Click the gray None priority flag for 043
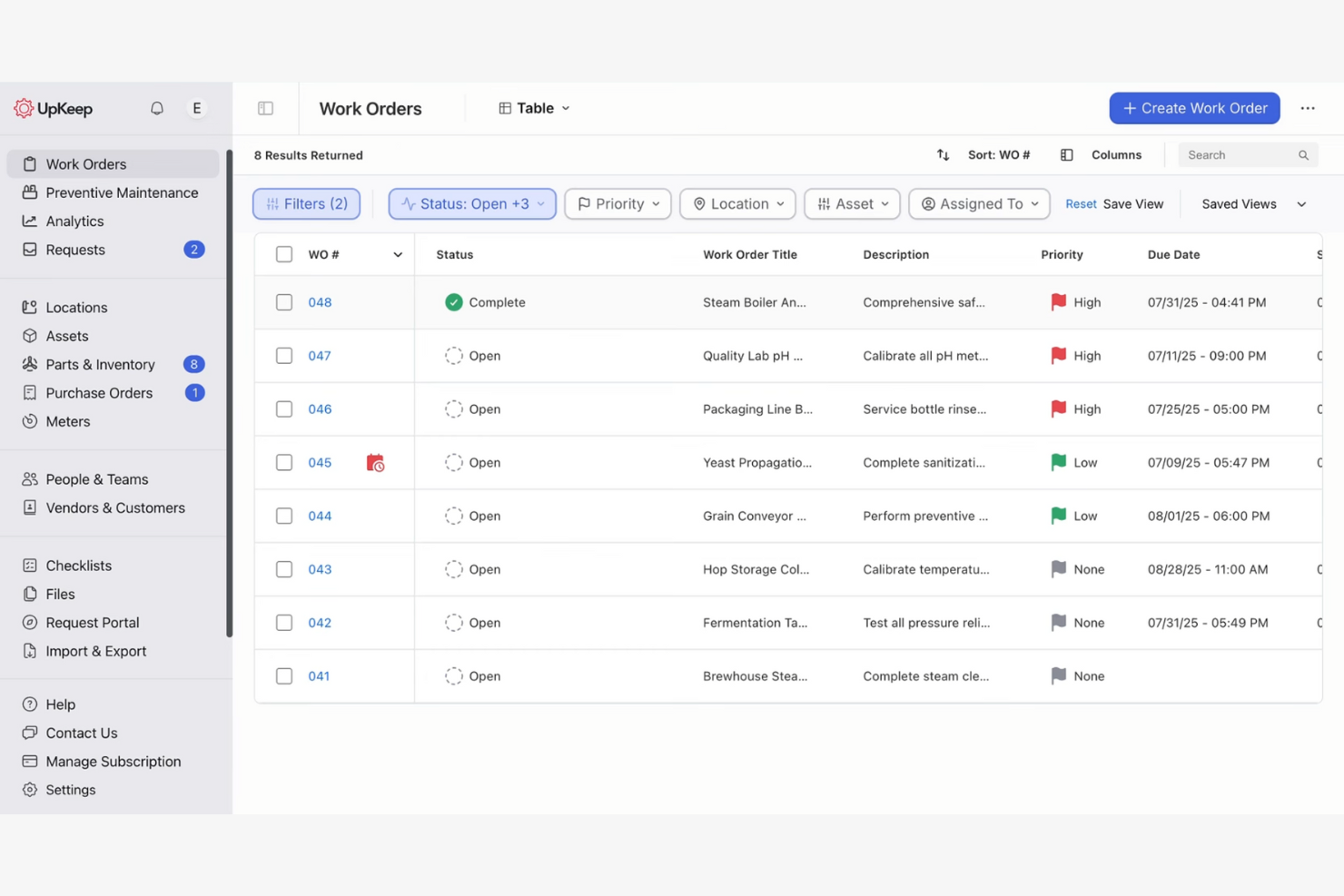The height and width of the screenshot is (896, 1344). pyautogui.click(x=1059, y=569)
